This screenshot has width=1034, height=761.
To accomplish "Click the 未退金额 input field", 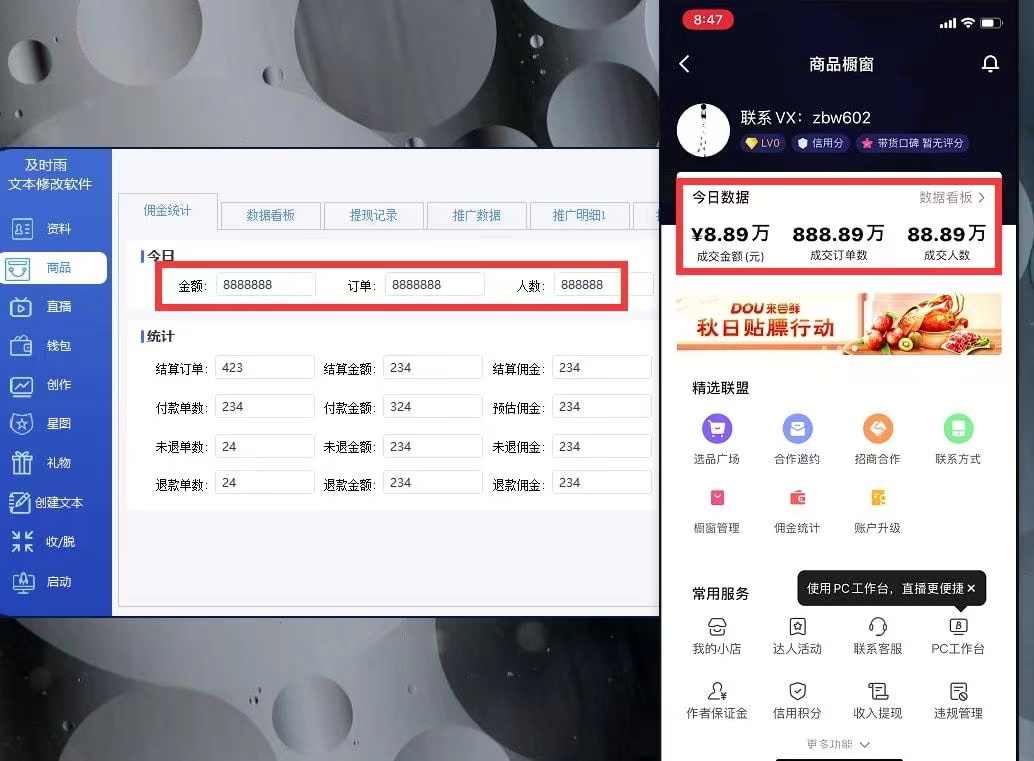I will click(x=433, y=446).
